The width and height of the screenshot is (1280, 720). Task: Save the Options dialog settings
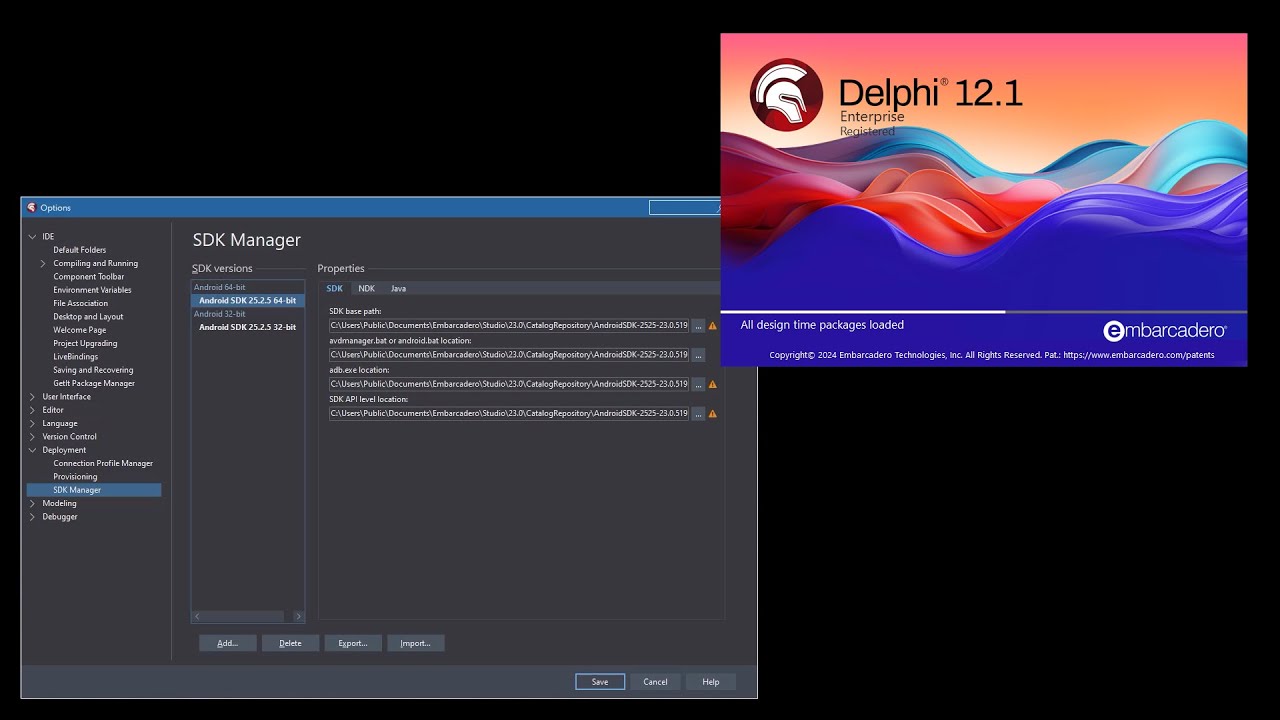600,682
